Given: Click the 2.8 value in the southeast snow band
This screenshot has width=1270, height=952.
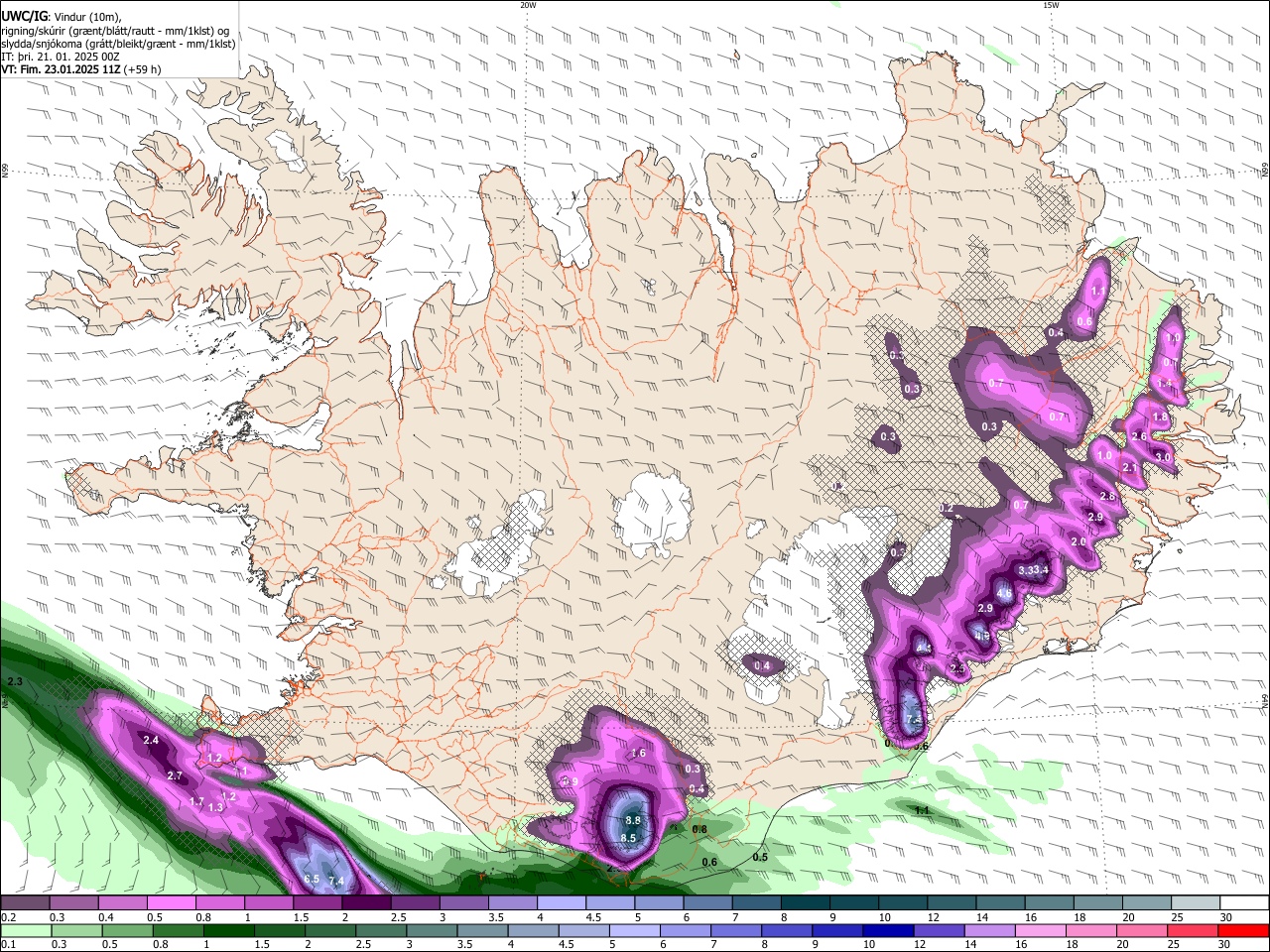Looking at the screenshot, I should click(x=1108, y=496).
